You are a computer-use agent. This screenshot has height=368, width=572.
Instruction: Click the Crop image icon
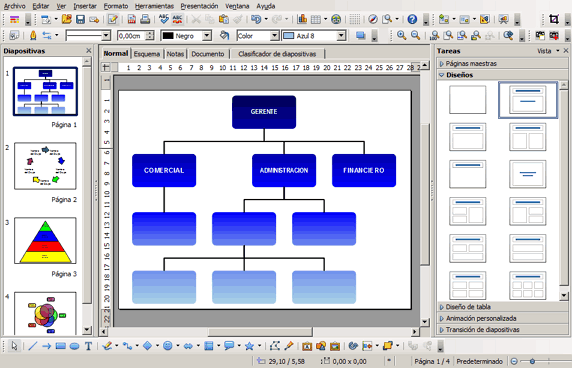554,19
